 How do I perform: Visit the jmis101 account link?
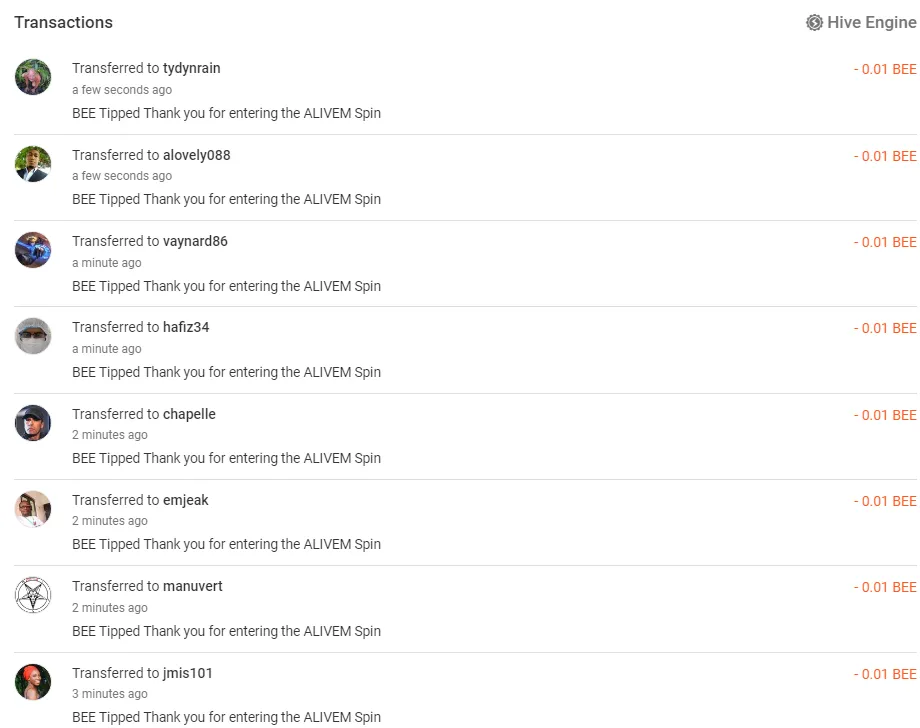point(188,673)
